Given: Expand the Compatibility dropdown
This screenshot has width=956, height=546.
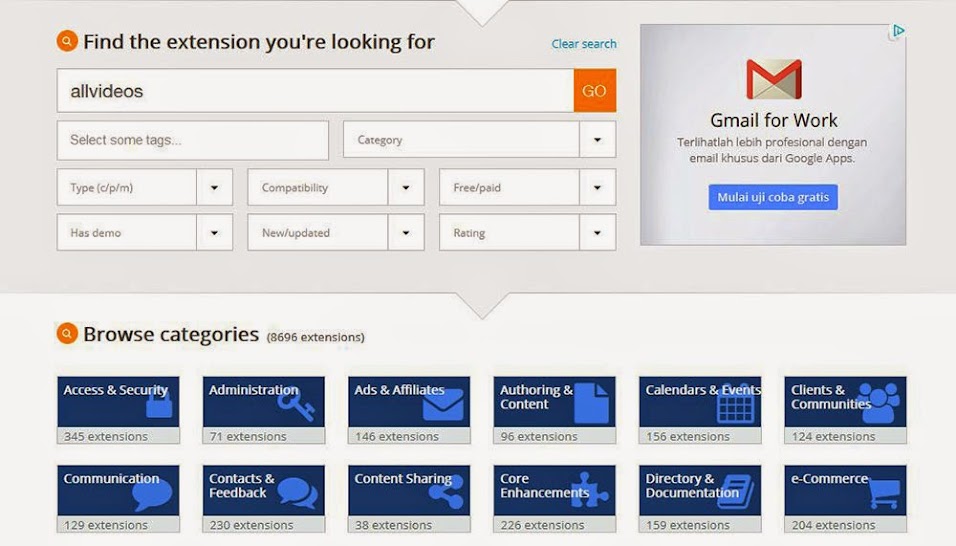Looking at the screenshot, I should [405, 187].
